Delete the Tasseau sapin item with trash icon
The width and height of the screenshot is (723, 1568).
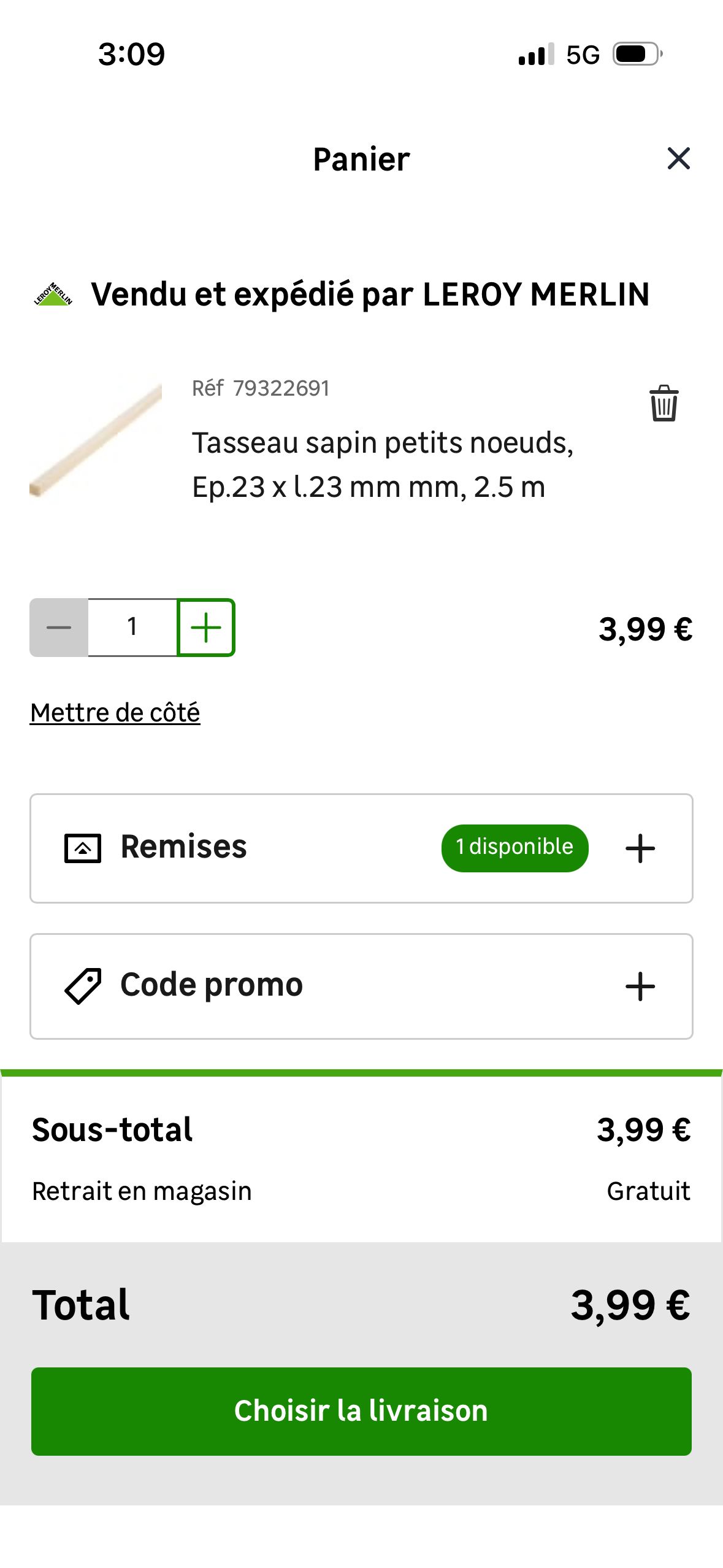(664, 404)
